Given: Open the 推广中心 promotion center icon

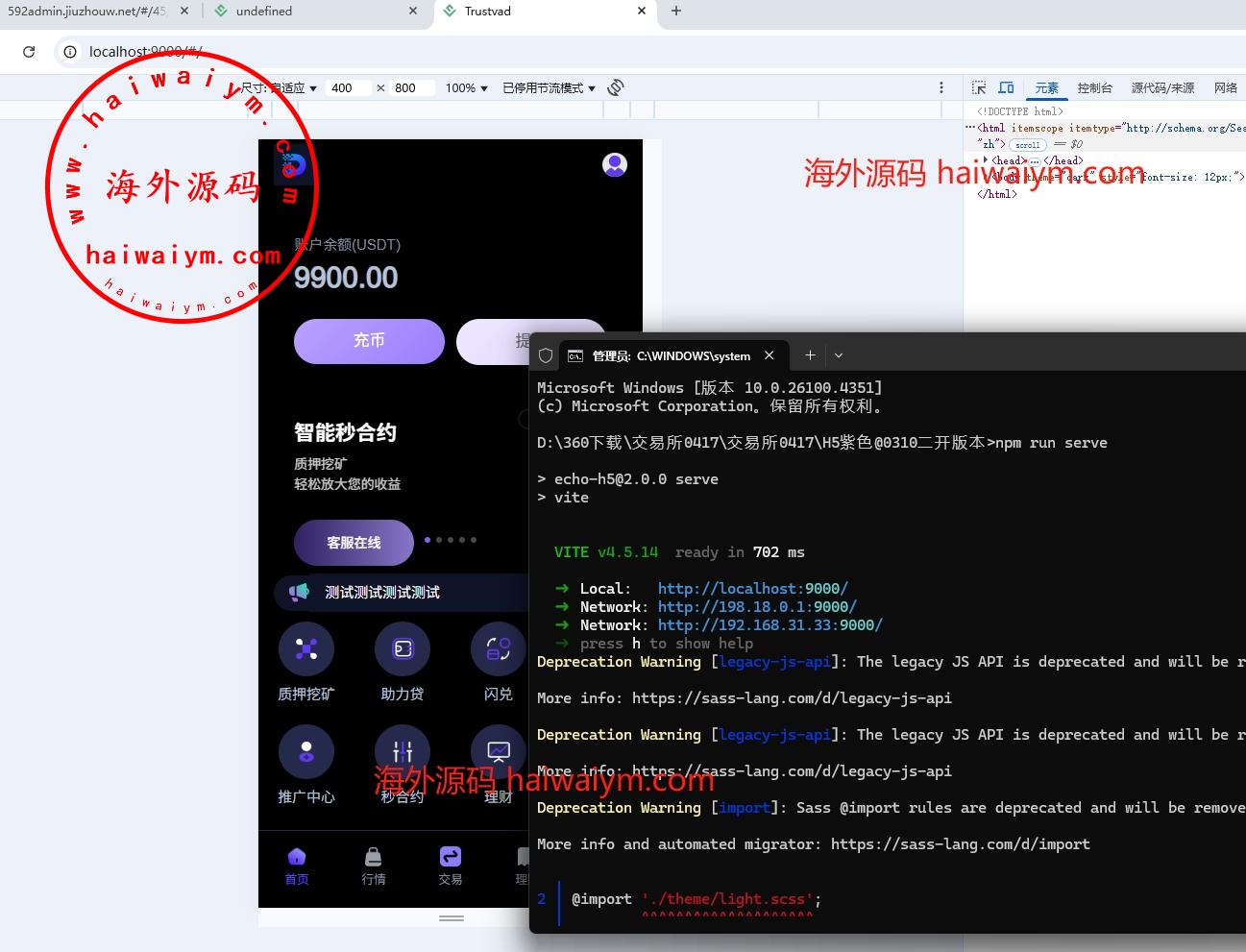Looking at the screenshot, I should pyautogui.click(x=306, y=752).
